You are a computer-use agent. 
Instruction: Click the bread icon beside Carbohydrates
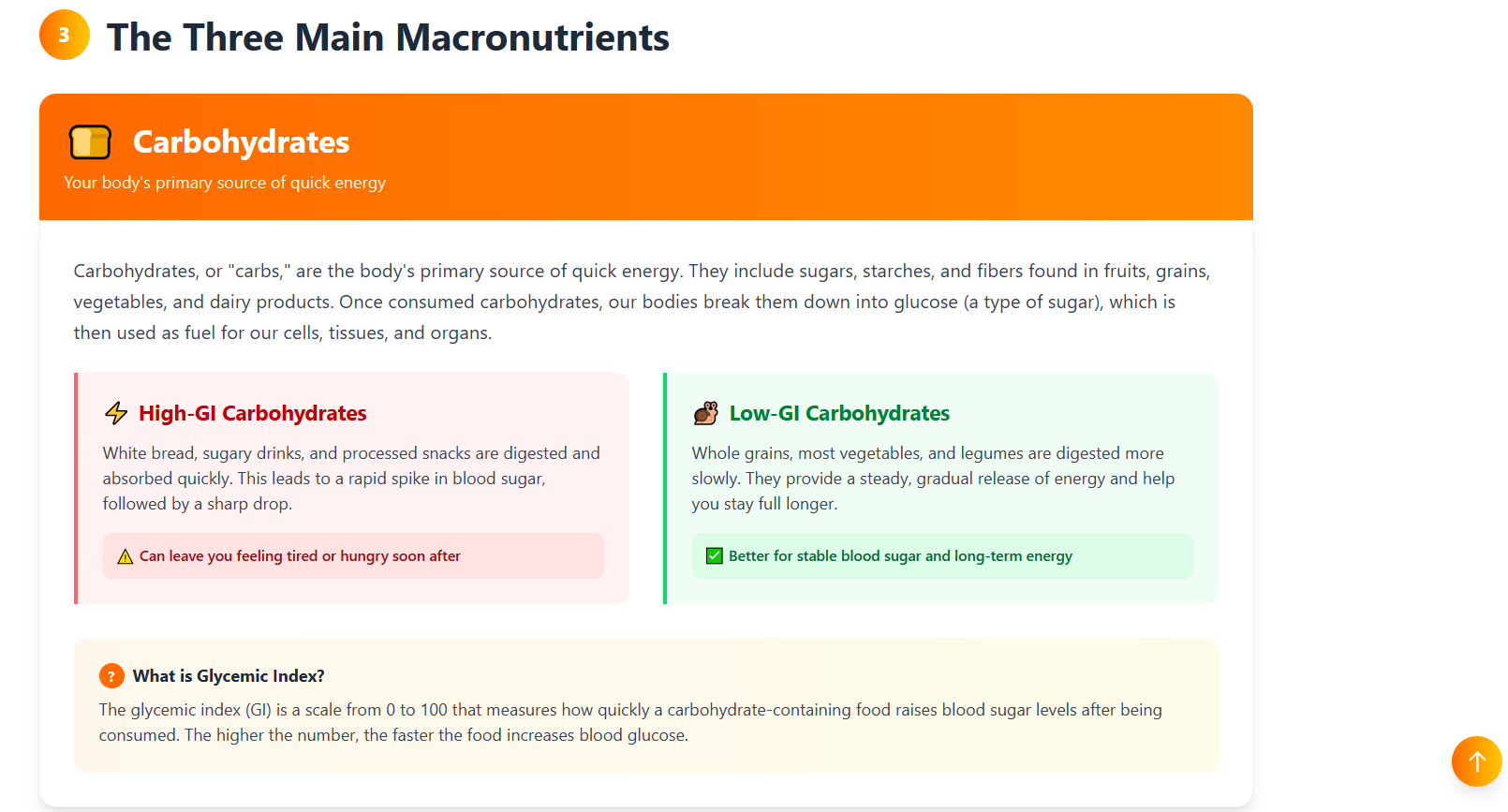pyautogui.click(x=90, y=142)
